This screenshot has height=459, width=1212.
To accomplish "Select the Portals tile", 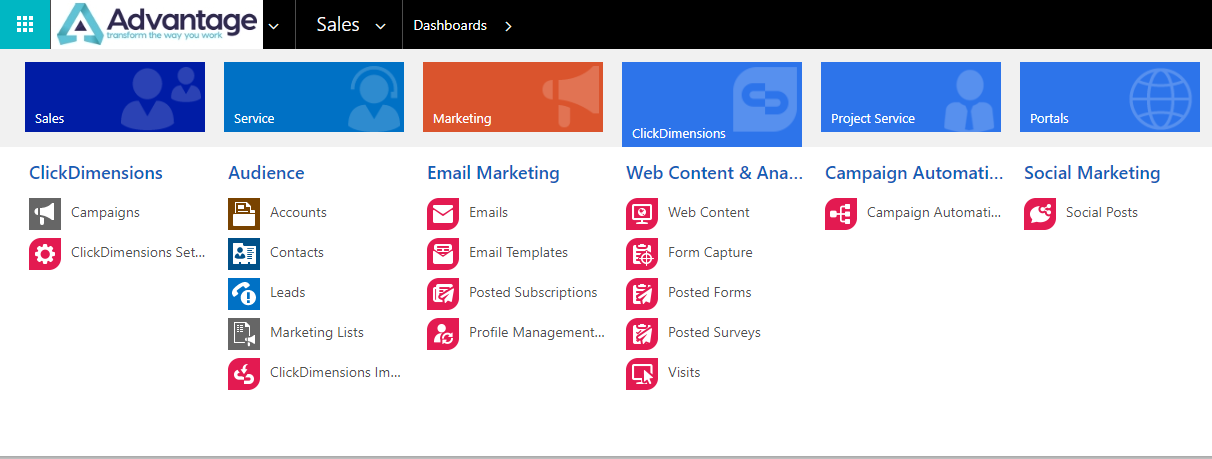I will pyautogui.click(x=1110, y=97).
